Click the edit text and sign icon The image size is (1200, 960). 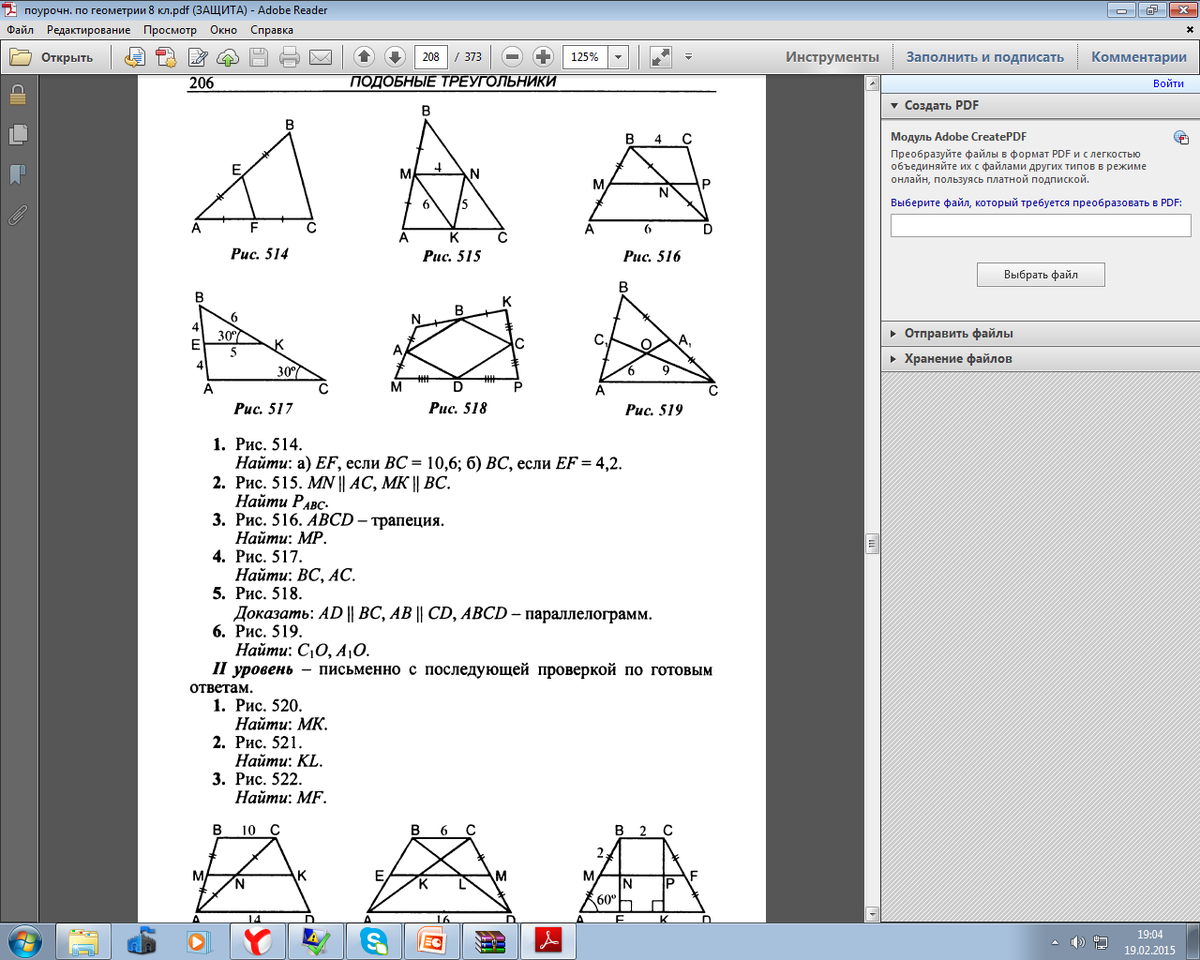pos(196,57)
